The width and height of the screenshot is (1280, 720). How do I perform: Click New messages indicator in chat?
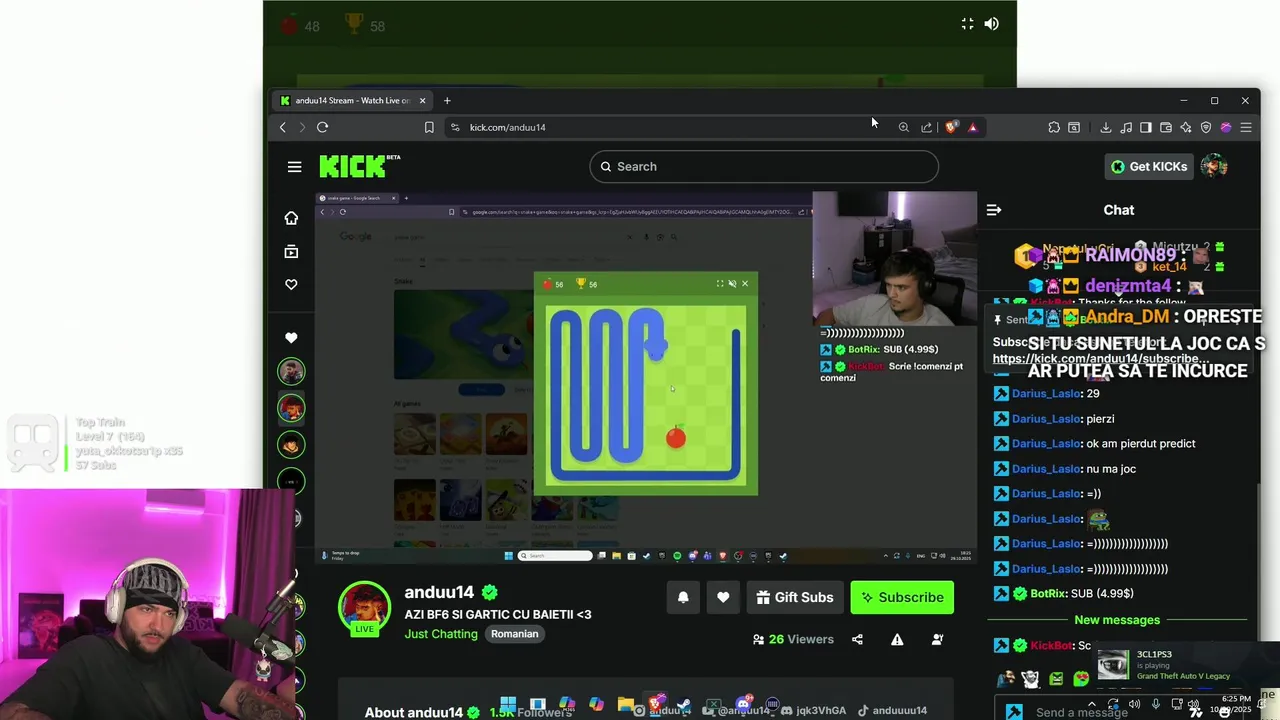1117,620
